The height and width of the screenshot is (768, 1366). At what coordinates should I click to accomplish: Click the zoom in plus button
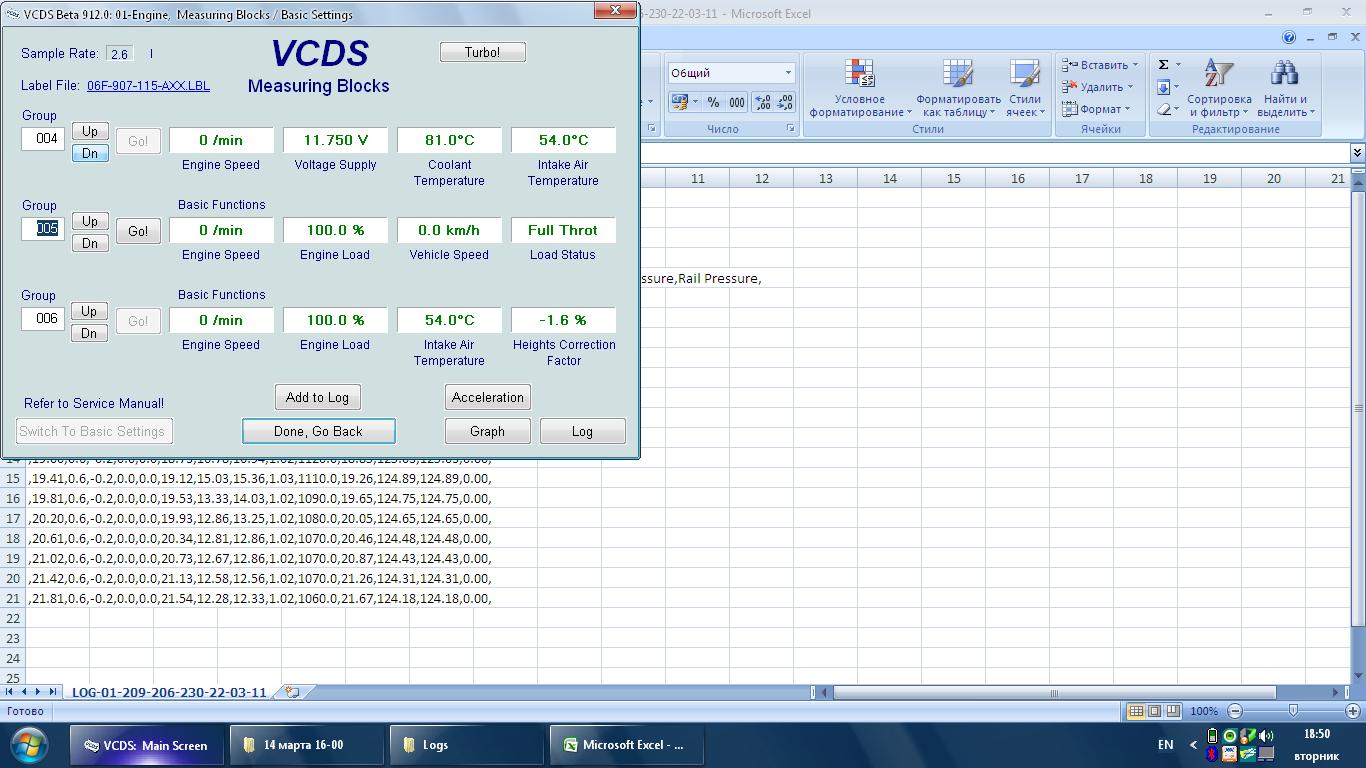[x=1352, y=711]
